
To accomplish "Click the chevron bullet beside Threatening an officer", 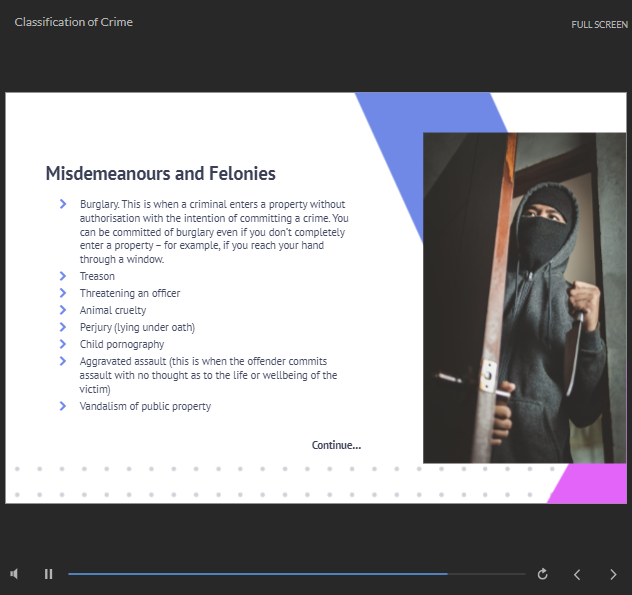I will [64, 293].
